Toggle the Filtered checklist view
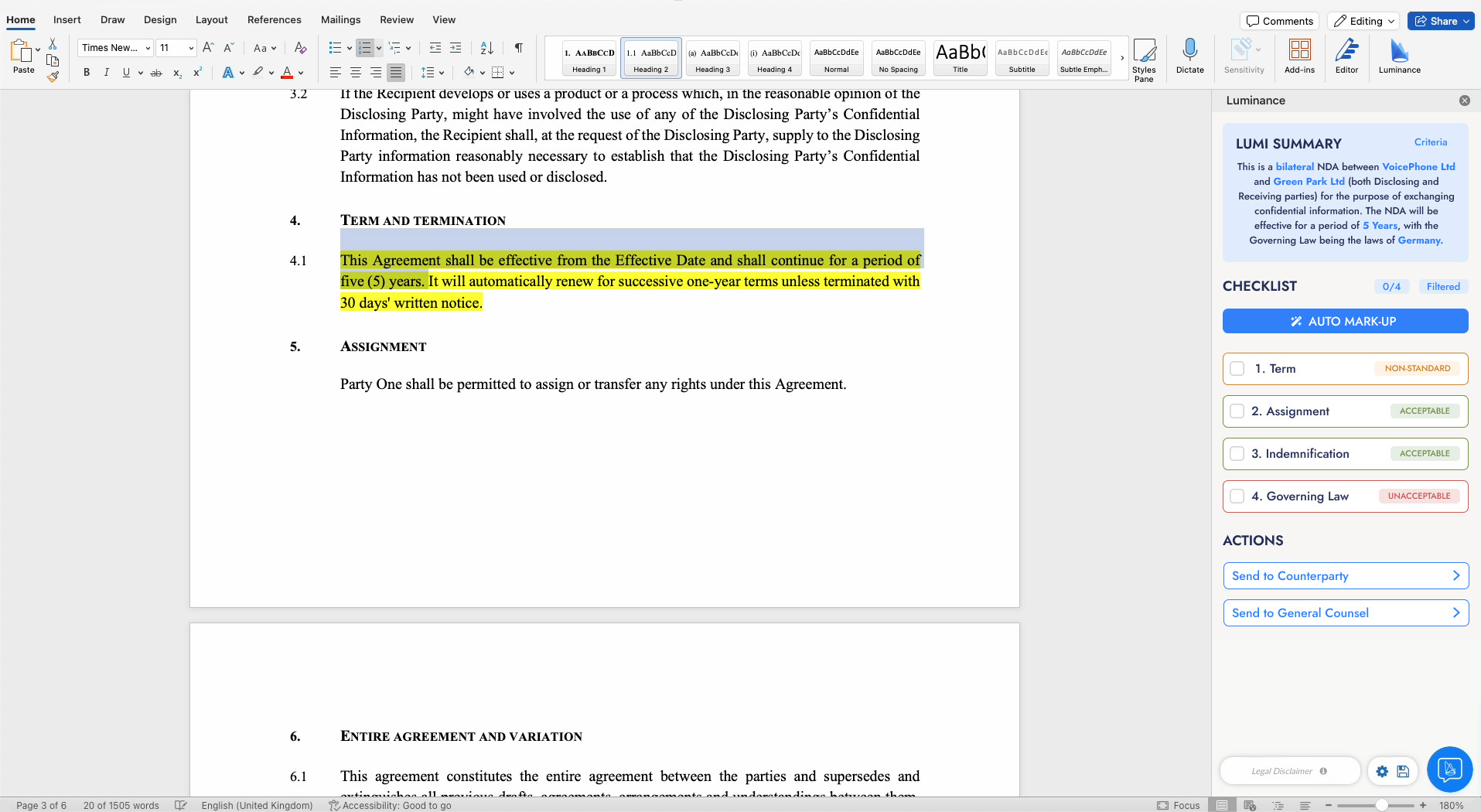 pyautogui.click(x=1443, y=287)
